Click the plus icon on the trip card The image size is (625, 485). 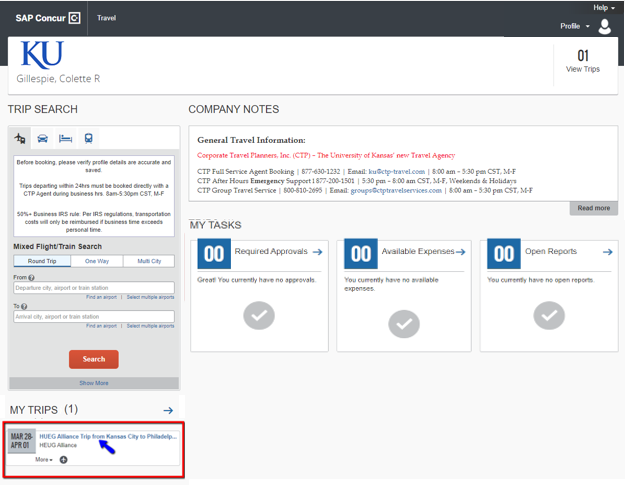(63, 460)
